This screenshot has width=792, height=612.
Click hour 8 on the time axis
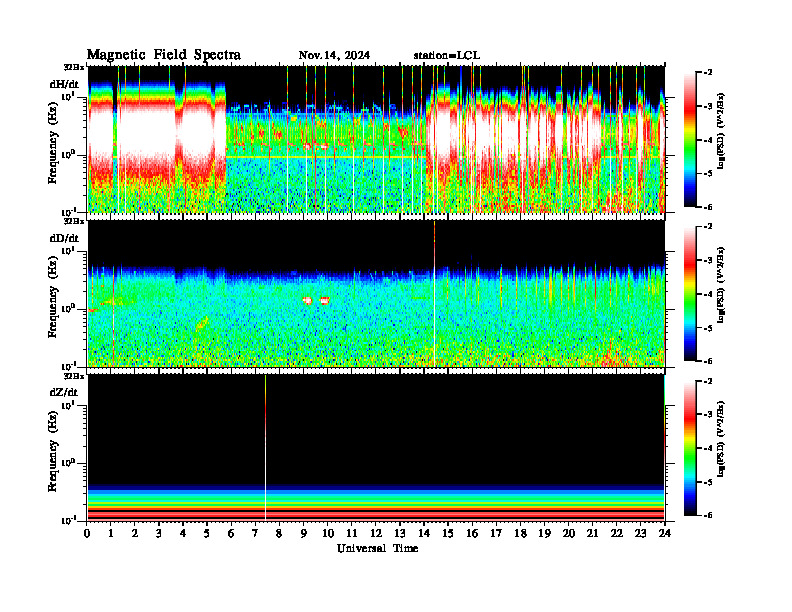279,533
